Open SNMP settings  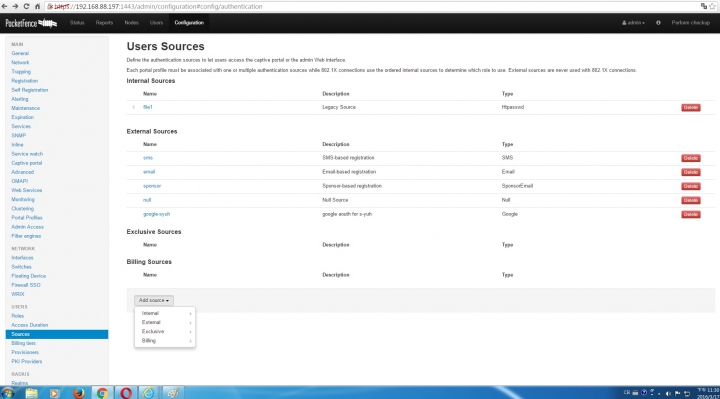pyautogui.click(x=18, y=135)
